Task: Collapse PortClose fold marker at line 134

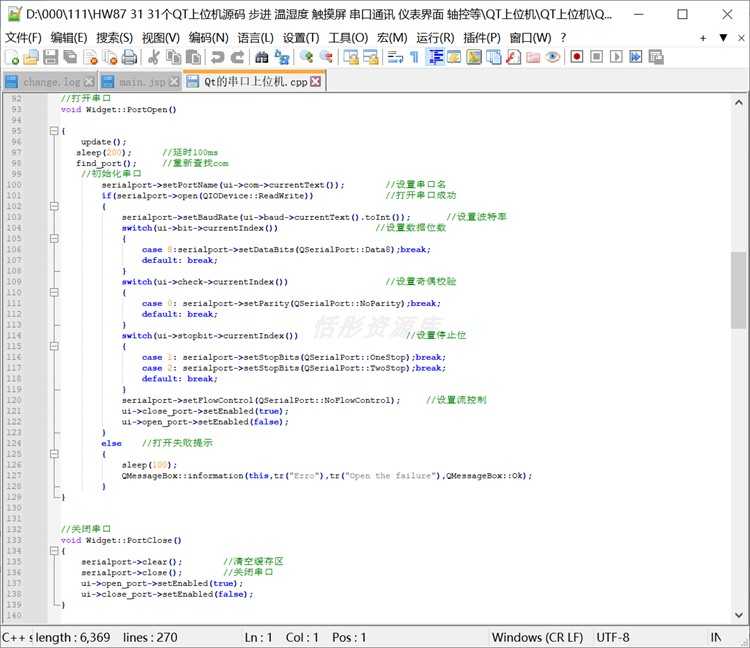Action: tap(54, 551)
